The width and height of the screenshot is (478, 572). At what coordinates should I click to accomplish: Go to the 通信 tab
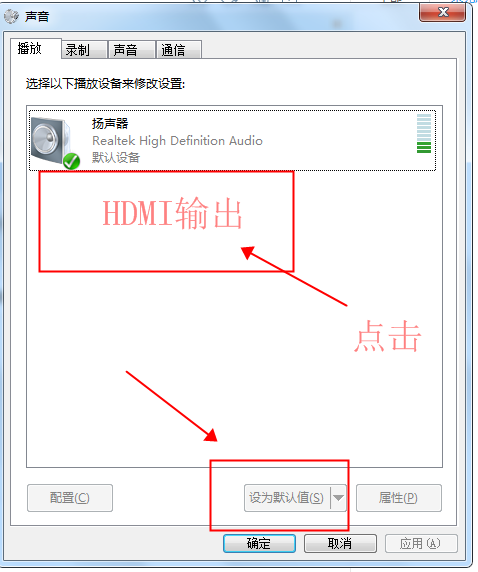click(x=179, y=50)
